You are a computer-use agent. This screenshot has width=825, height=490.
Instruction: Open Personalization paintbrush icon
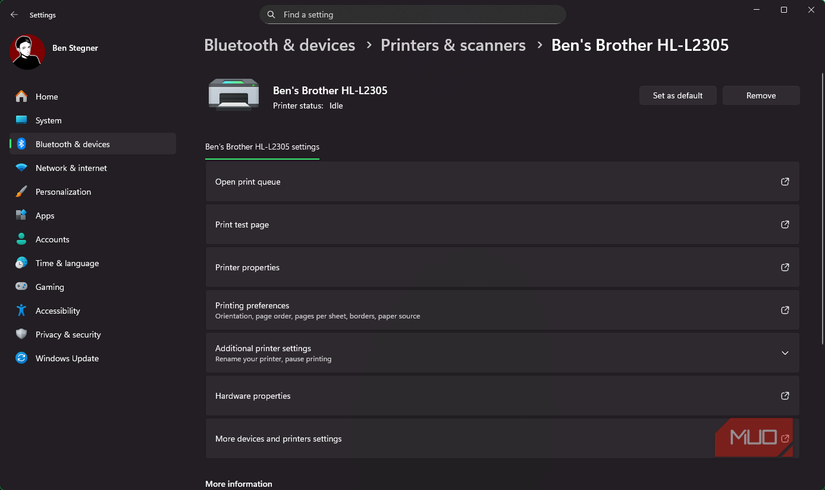coord(21,192)
